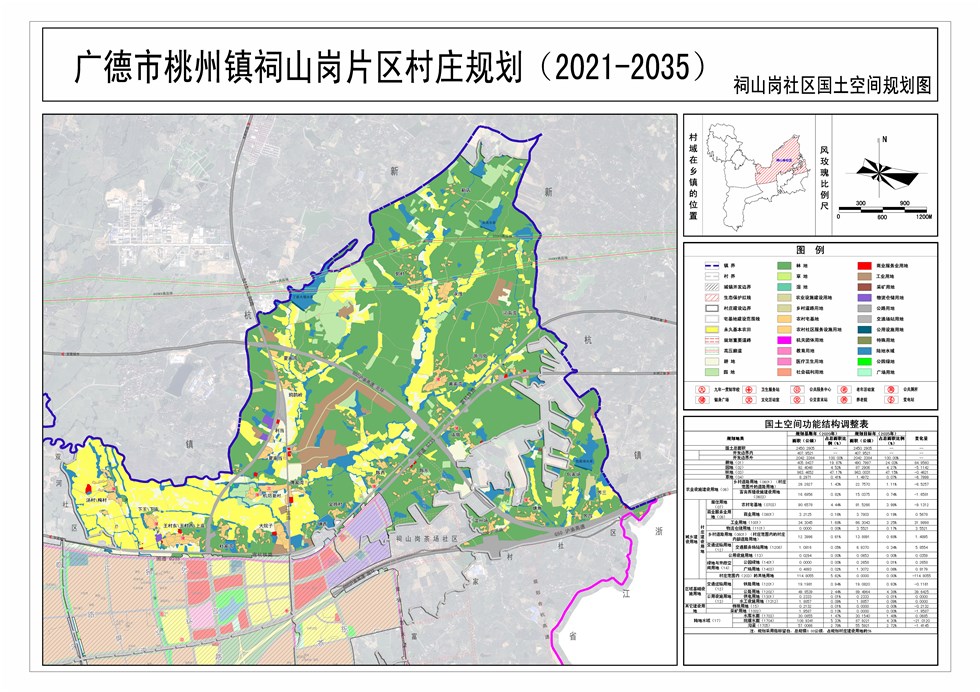Select the purple 物流仓储用地 legend swatch
Screen dimensions: 980x692
865,297
